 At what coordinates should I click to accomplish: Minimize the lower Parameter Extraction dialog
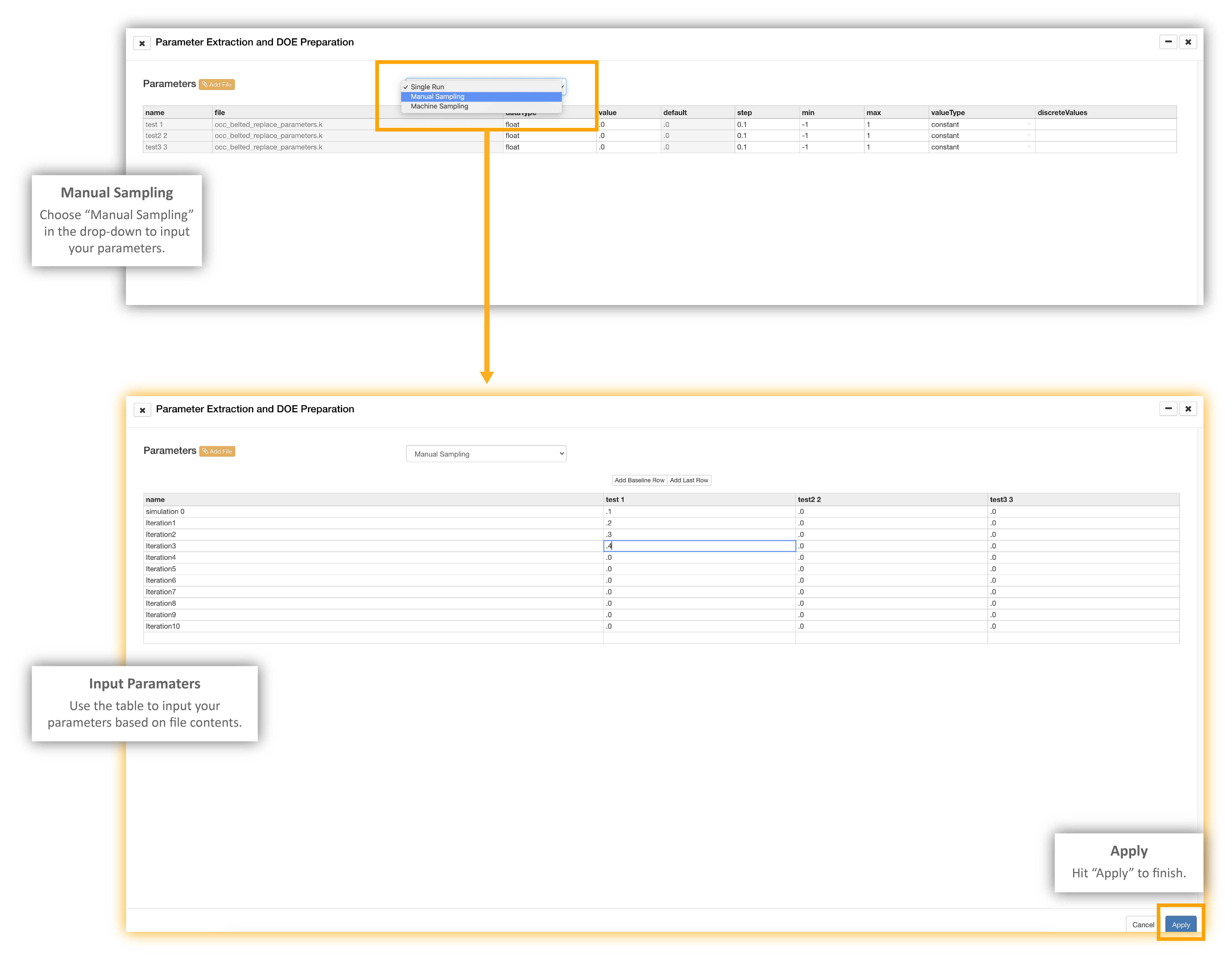[x=1168, y=408]
